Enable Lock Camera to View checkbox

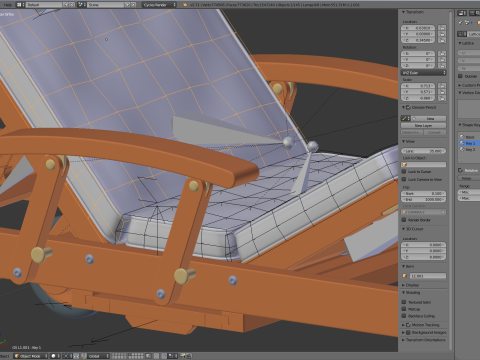click(404, 179)
